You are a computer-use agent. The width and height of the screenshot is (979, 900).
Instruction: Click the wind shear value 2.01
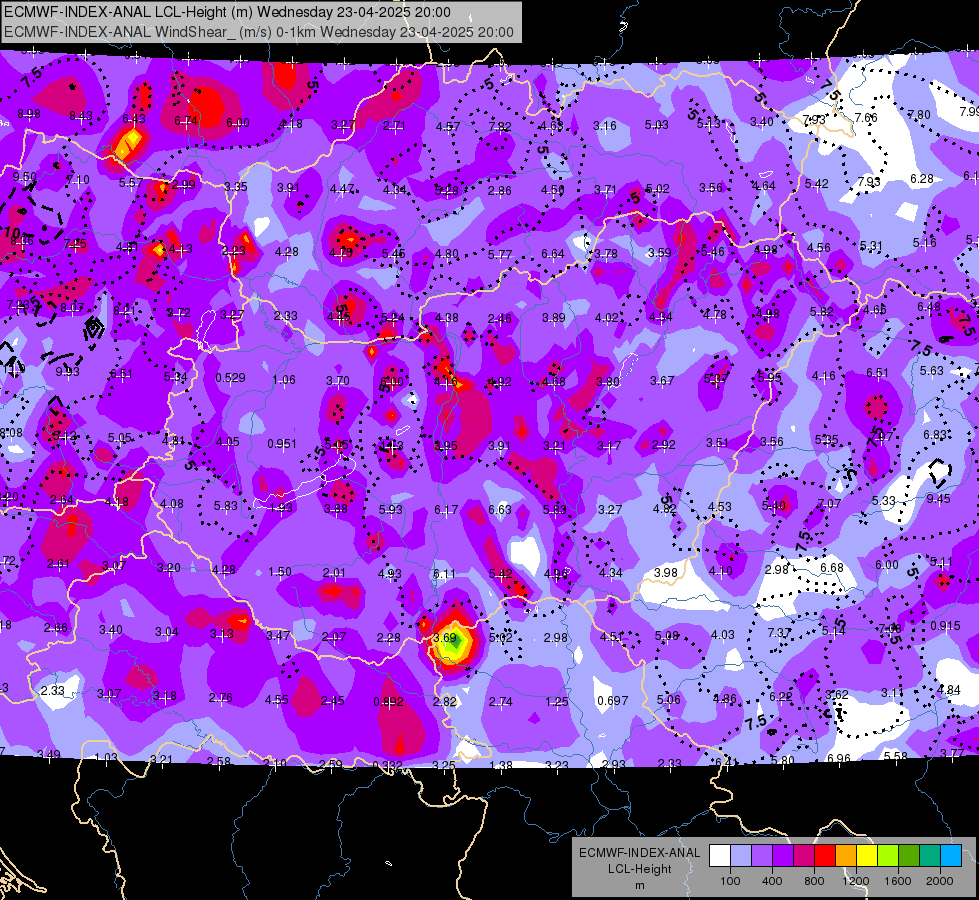tap(334, 573)
